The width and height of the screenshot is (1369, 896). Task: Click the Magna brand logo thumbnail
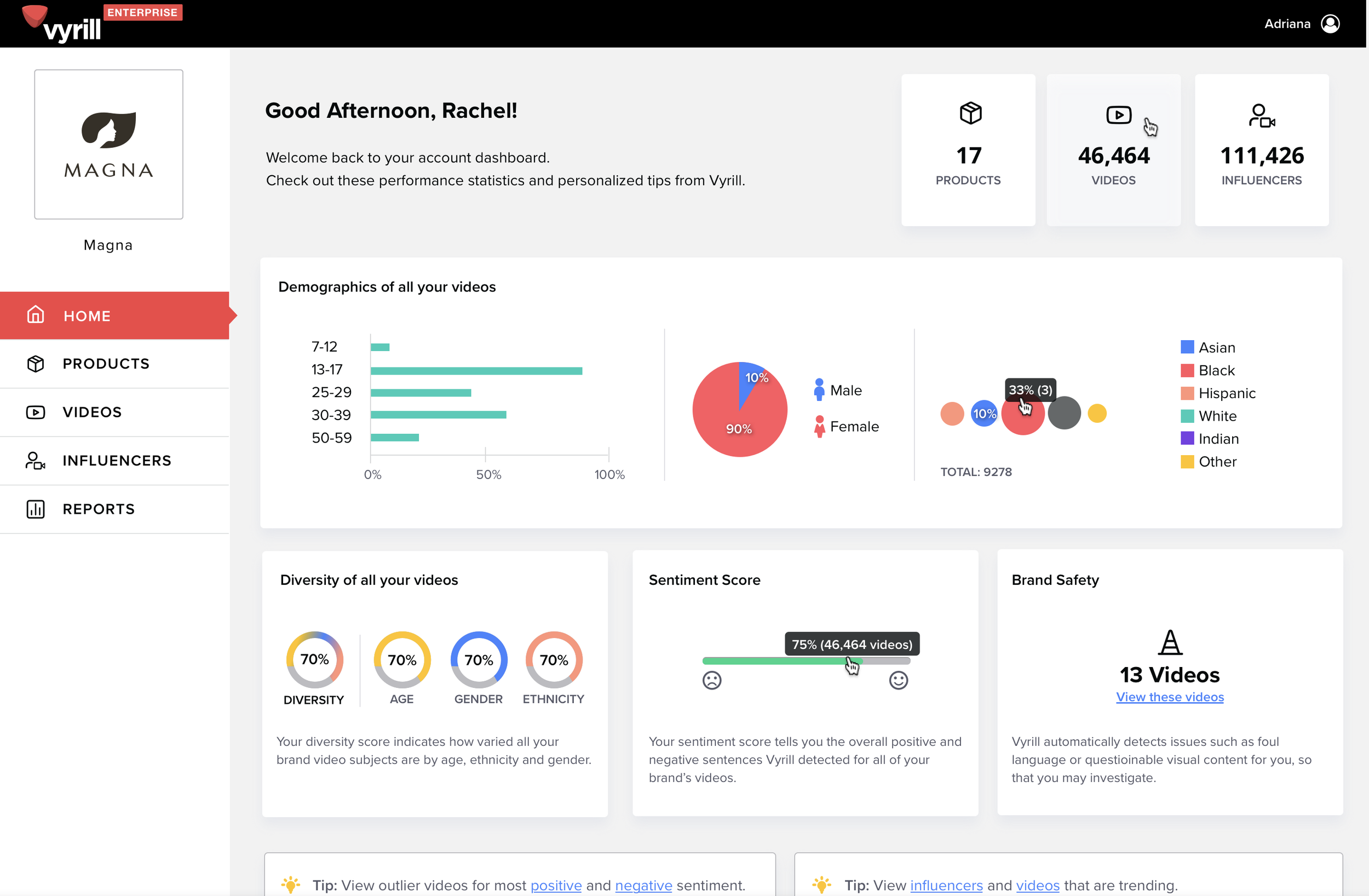(x=109, y=145)
